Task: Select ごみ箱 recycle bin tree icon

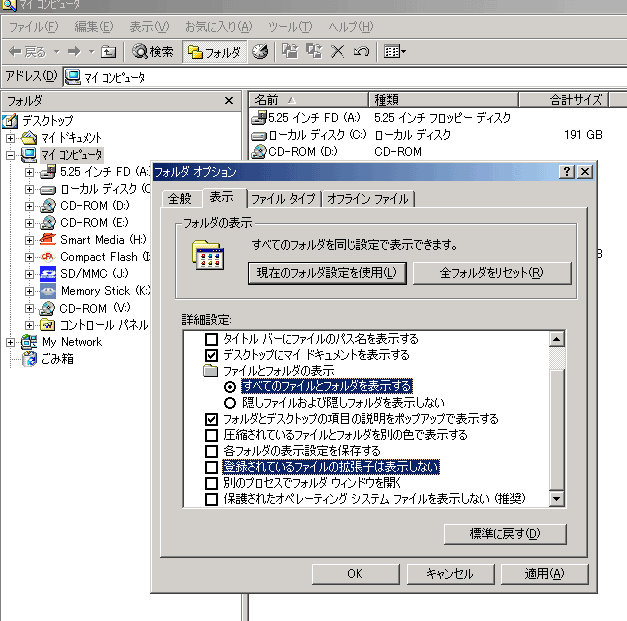Action: (x=30, y=359)
